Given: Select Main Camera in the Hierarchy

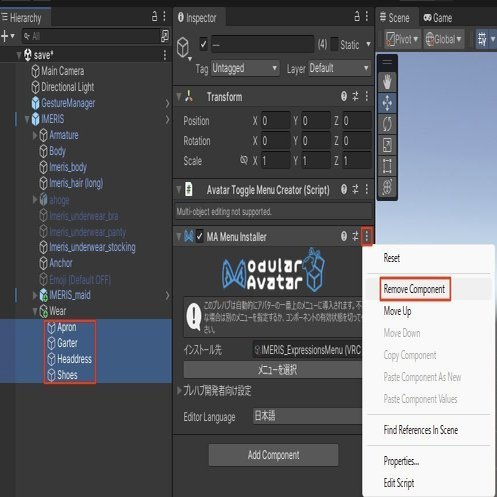Looking at the screenshot, I should [x=62, y=71].
